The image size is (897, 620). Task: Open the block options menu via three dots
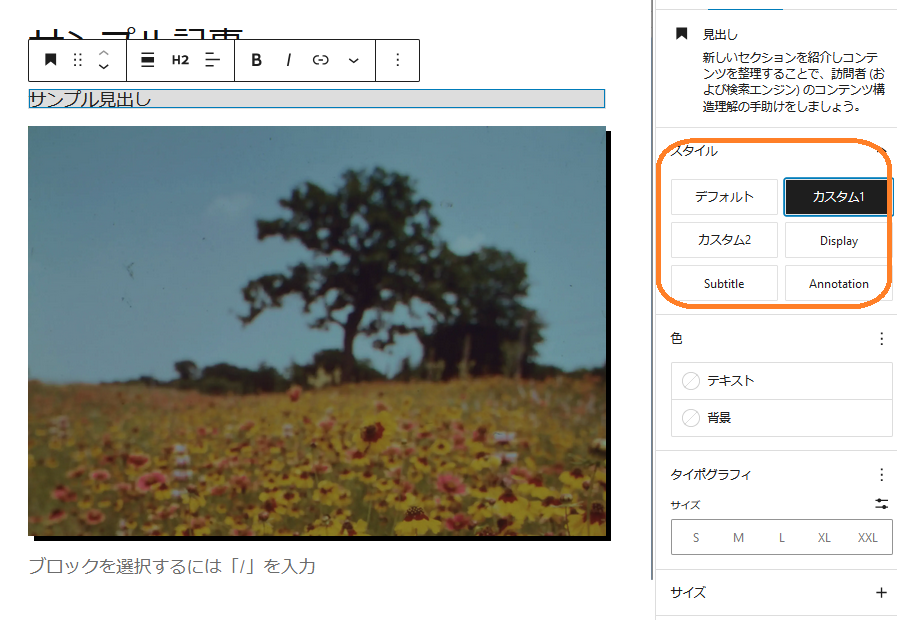click(397, 60)
